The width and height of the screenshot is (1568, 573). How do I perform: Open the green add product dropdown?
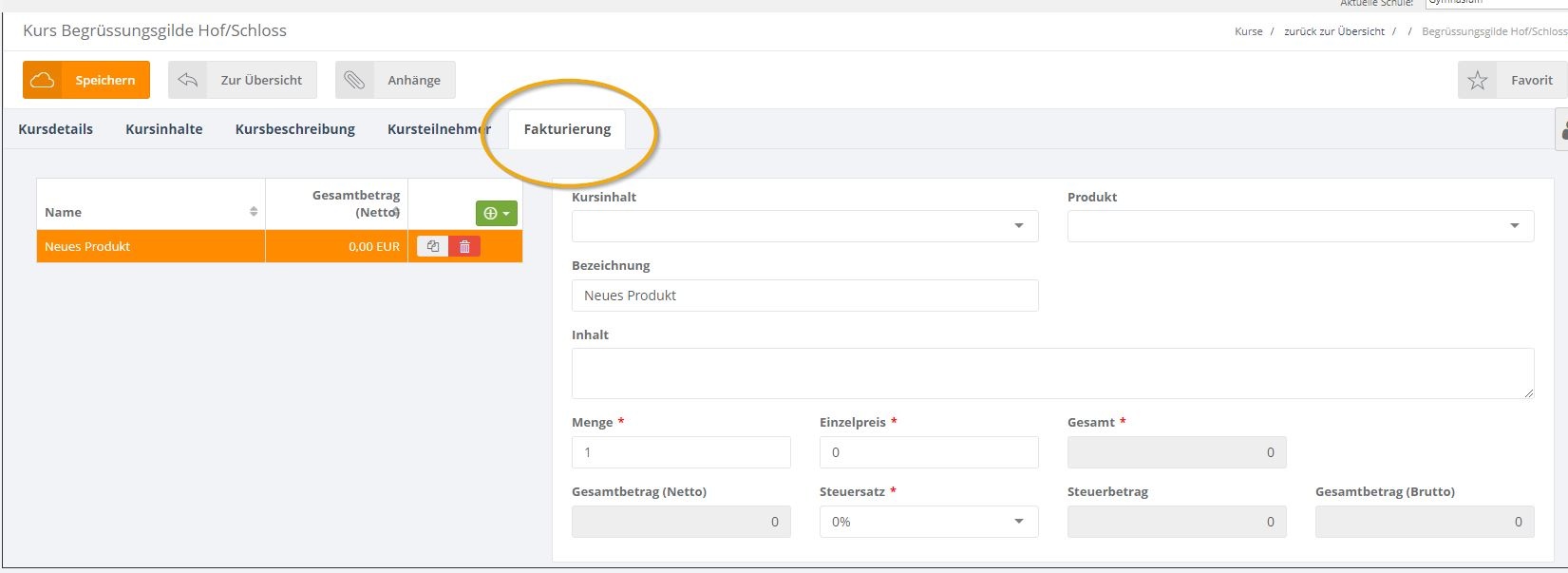pyautogui.click(x=496, y=213)
